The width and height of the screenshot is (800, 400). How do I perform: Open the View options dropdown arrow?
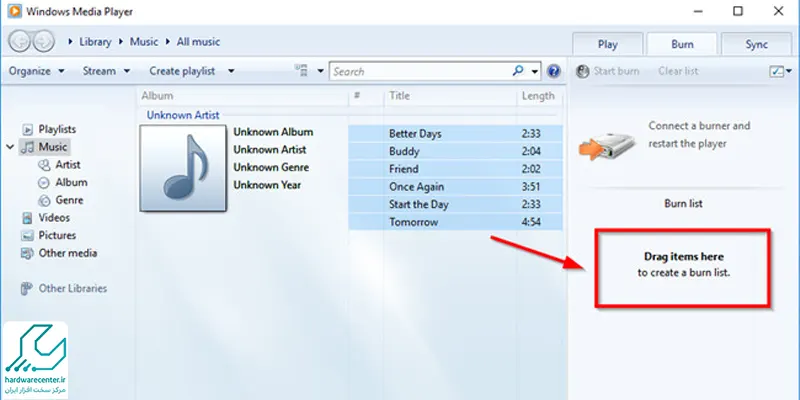pos(320,71)
